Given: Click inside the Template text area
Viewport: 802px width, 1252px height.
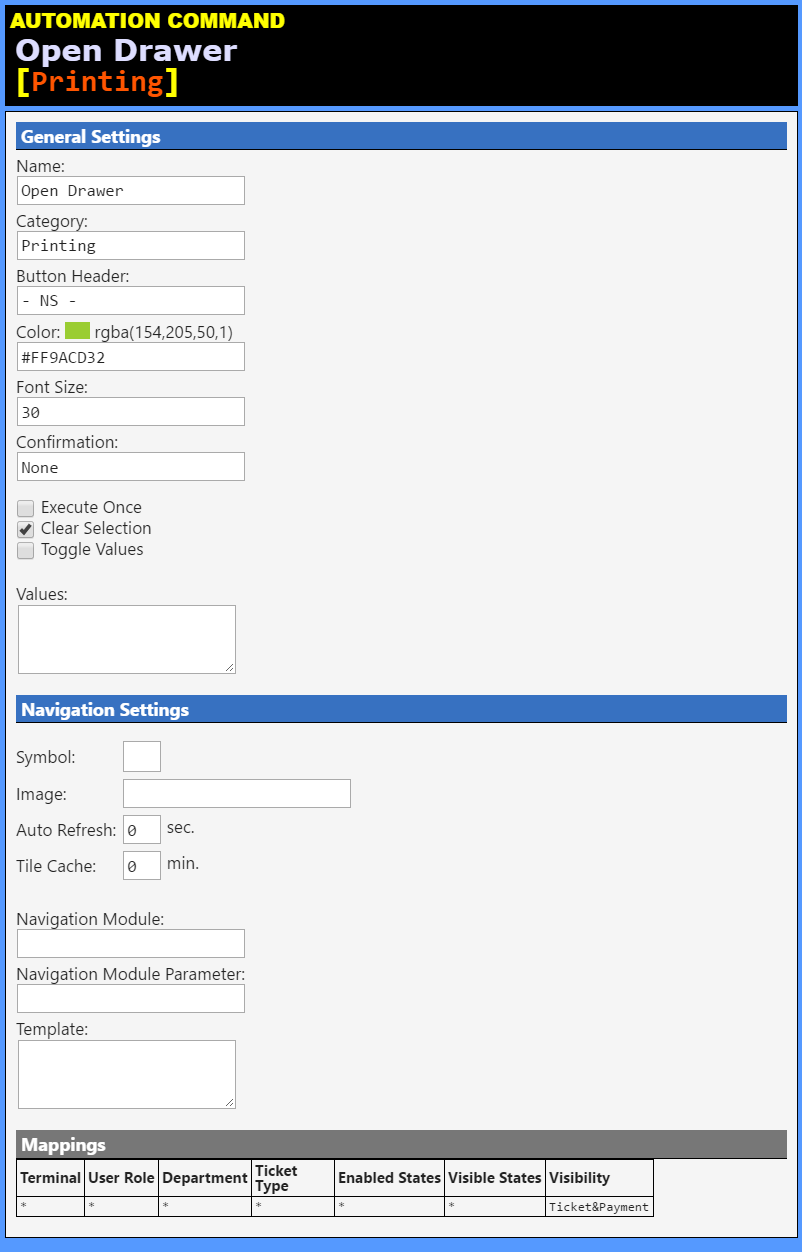Looking at the screenshot, I should [x=126, y=1073].
